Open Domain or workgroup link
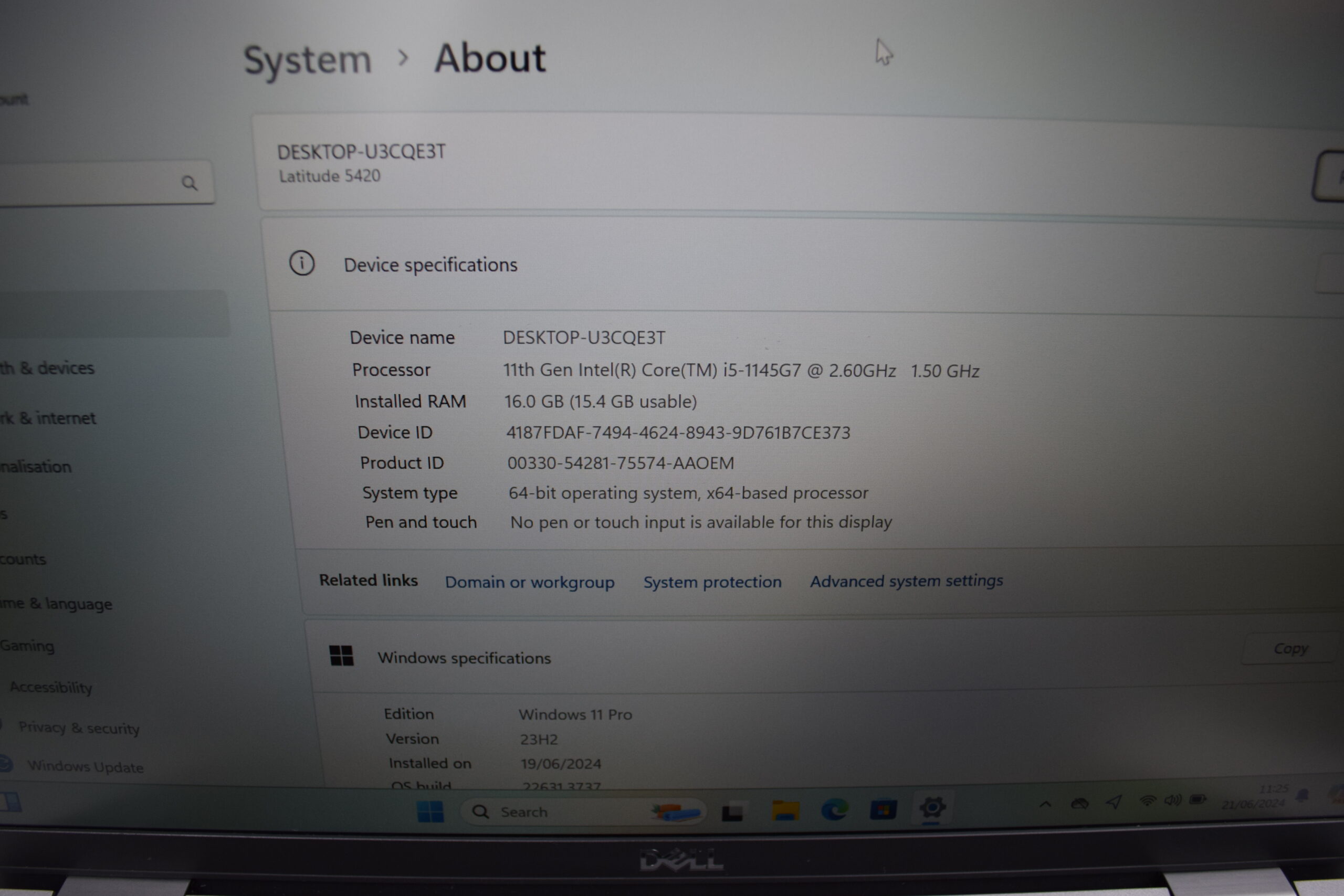 coord(530,582)
